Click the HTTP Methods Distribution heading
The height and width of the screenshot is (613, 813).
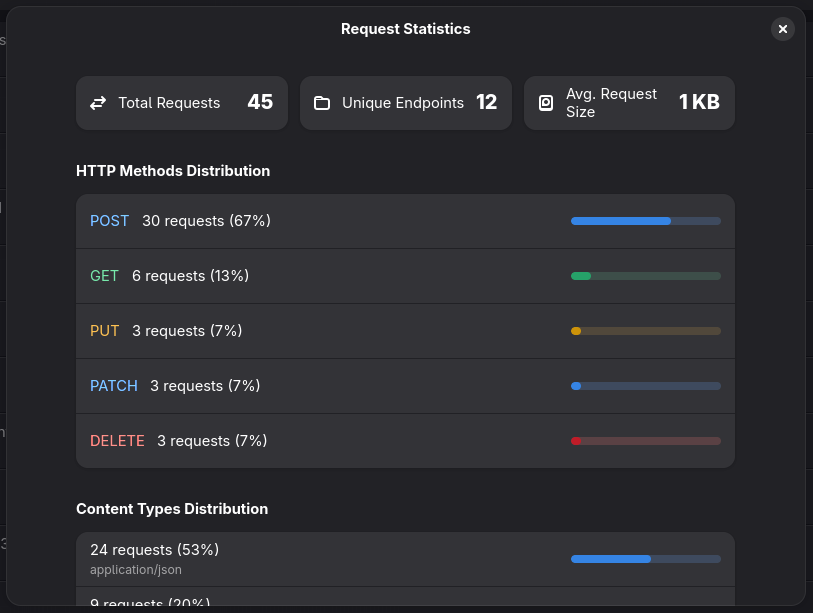(x=173, y=171)
